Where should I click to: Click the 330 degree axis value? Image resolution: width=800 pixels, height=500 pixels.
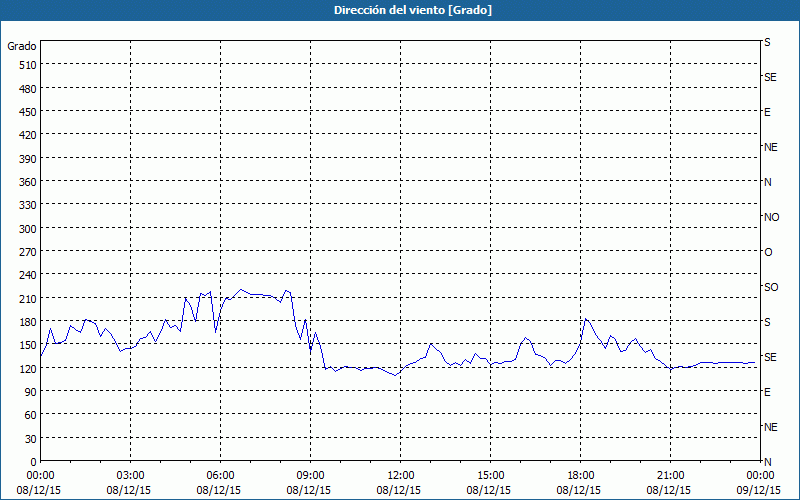click(29, 205)
